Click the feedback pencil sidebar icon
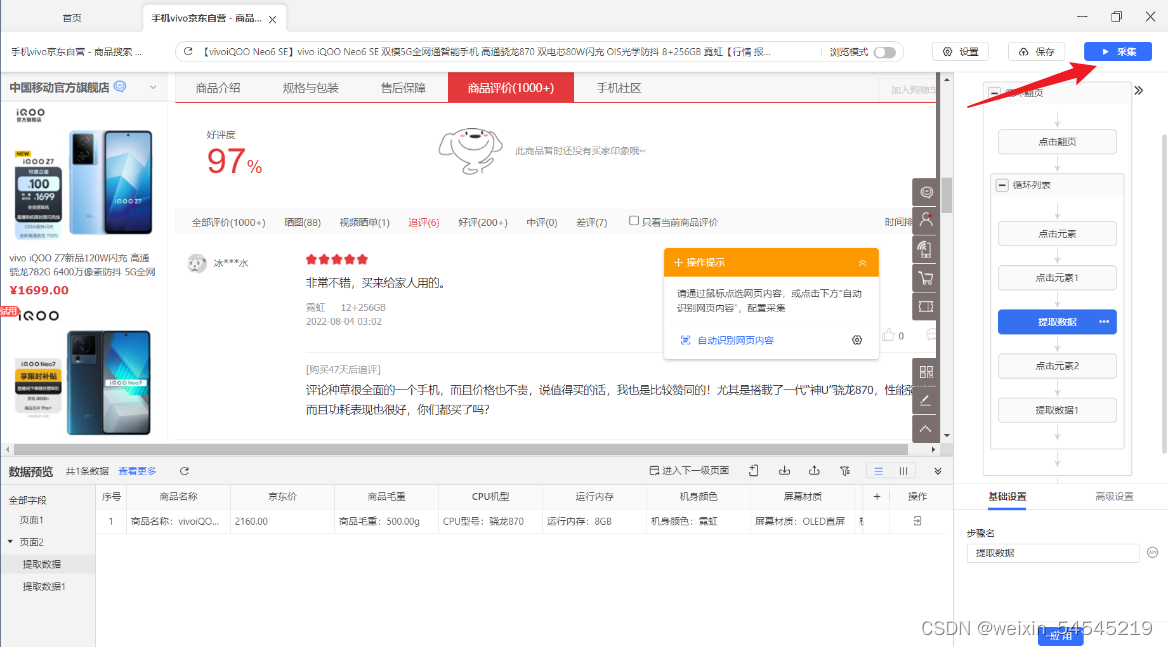Screen dimensions: 1168x647 [x=926, y=401]
